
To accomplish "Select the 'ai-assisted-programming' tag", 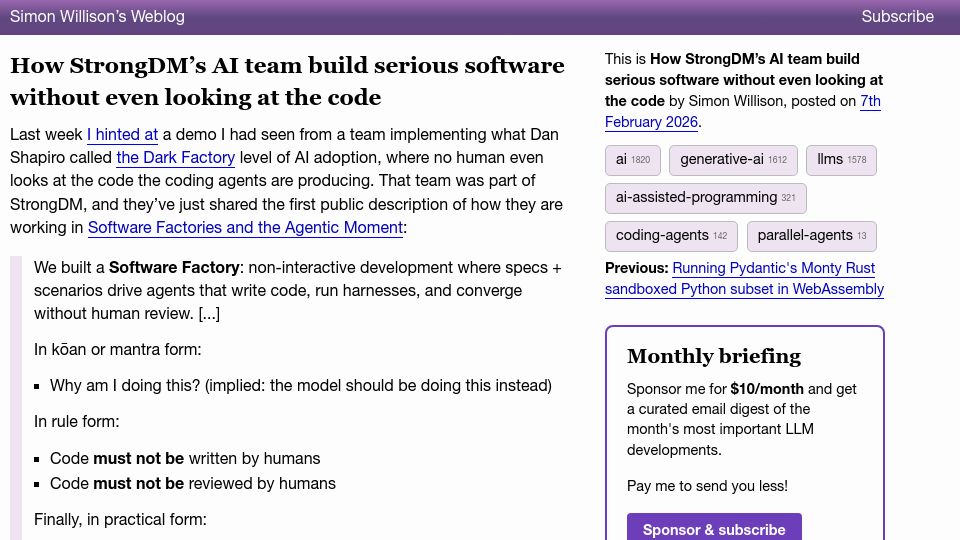I will (x=705, y=198).
